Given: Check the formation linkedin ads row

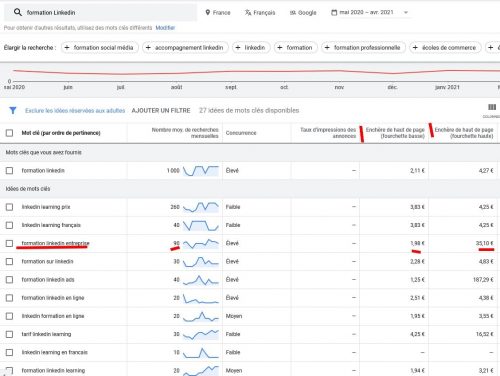Looking at the screenshot, I should (x=9, y=280).
